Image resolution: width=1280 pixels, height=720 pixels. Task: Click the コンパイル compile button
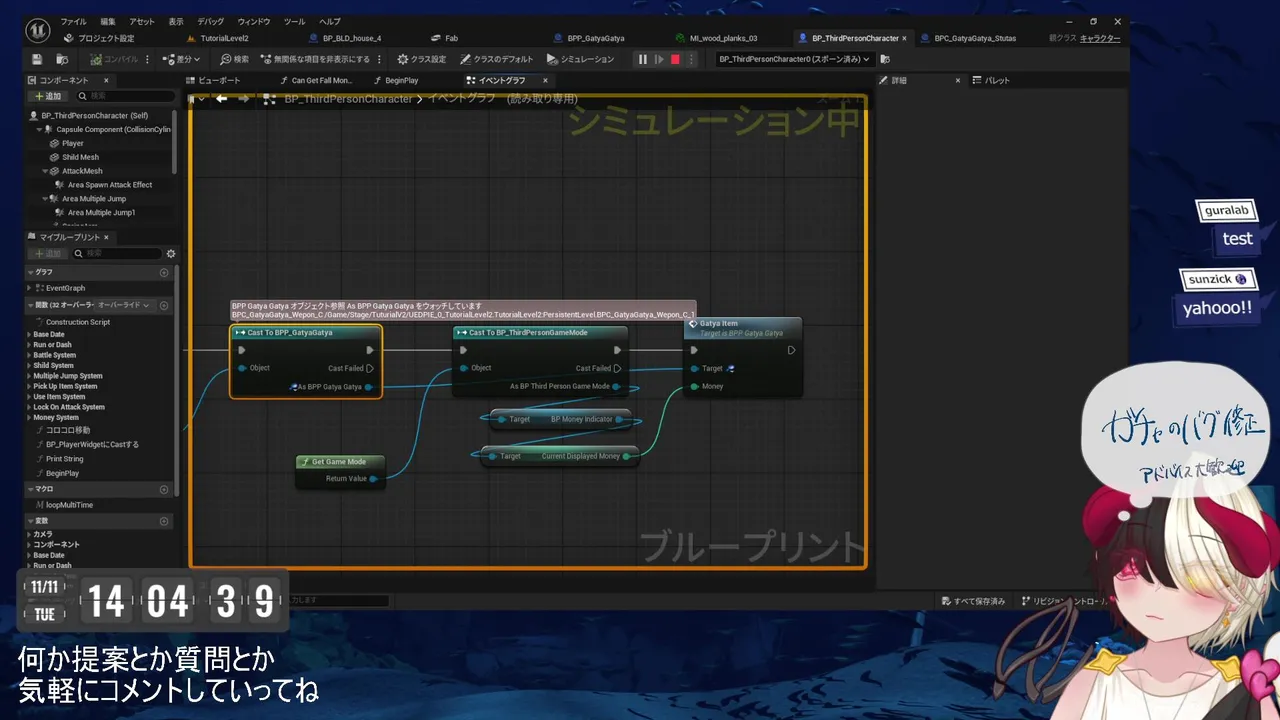[x=114, y=59]
